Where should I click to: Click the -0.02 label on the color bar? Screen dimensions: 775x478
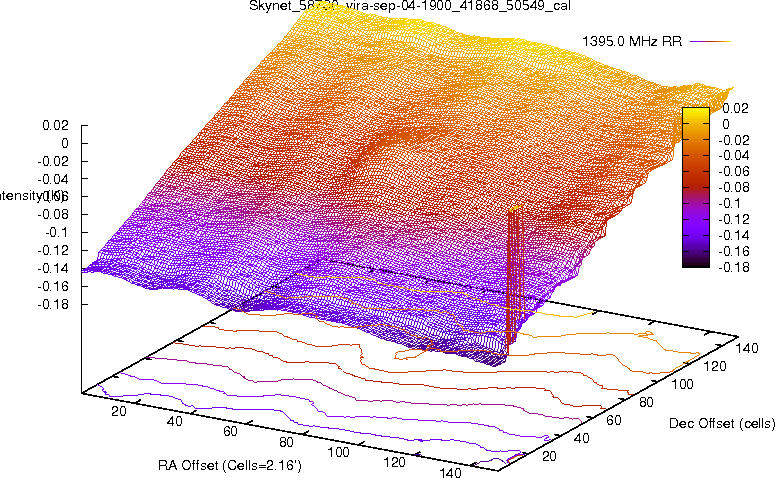(733, 140)
